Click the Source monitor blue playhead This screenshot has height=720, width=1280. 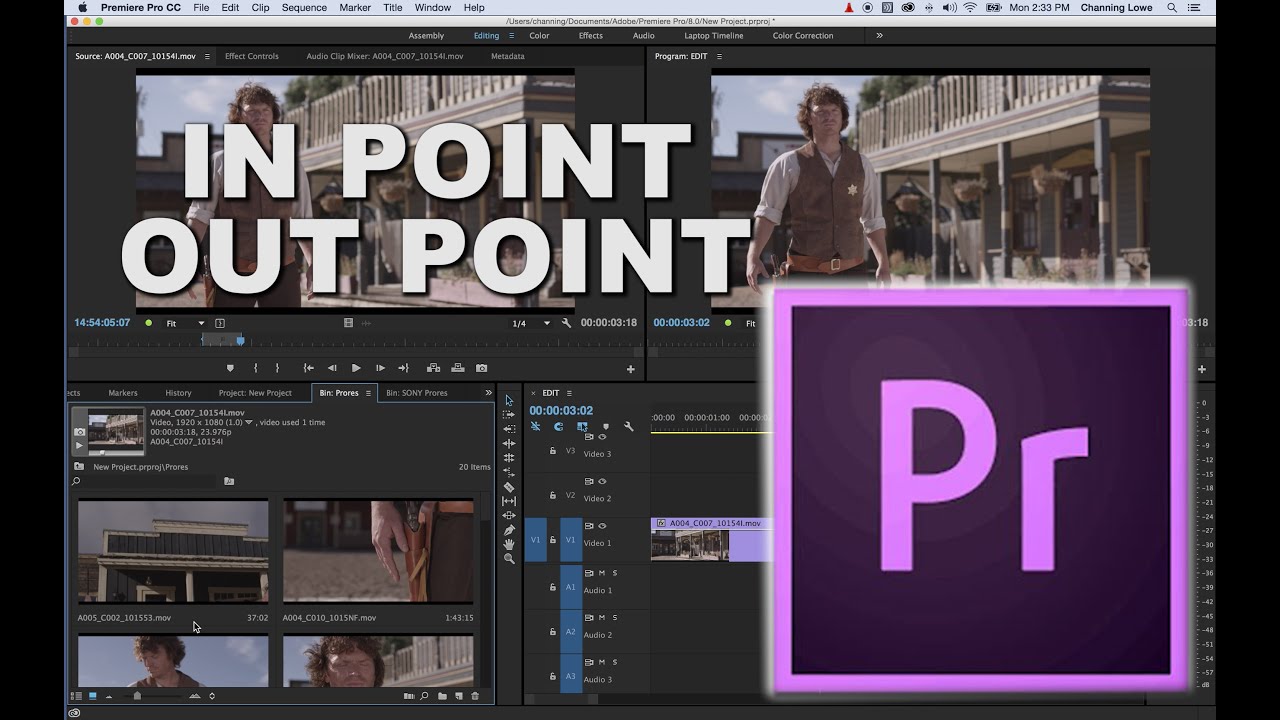pyautogui.click(x=240, y=341)
